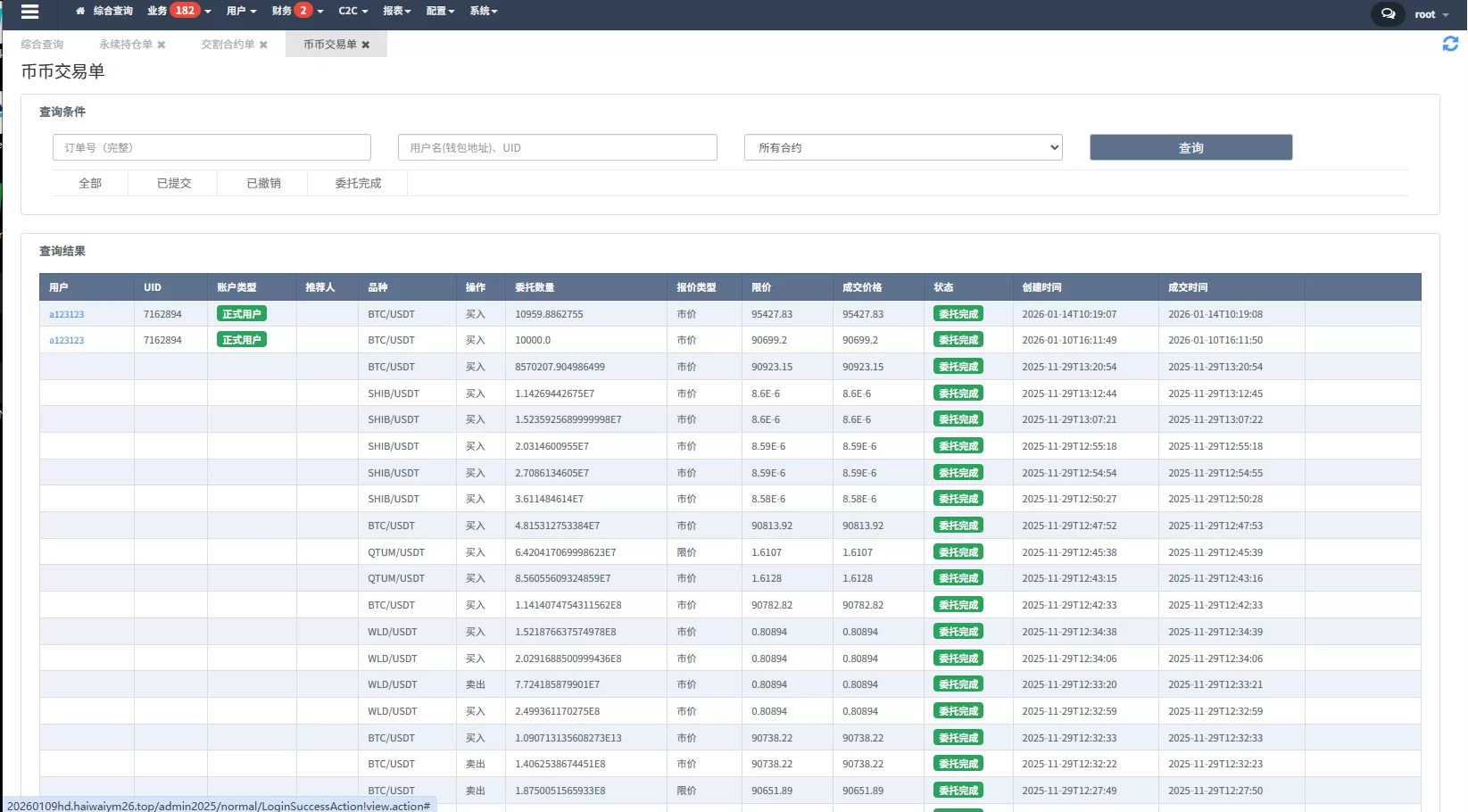This screenshot has height=812, width=1468.
Task: Close the 永续持仓单 tab
Action: (x=162, y=45)
